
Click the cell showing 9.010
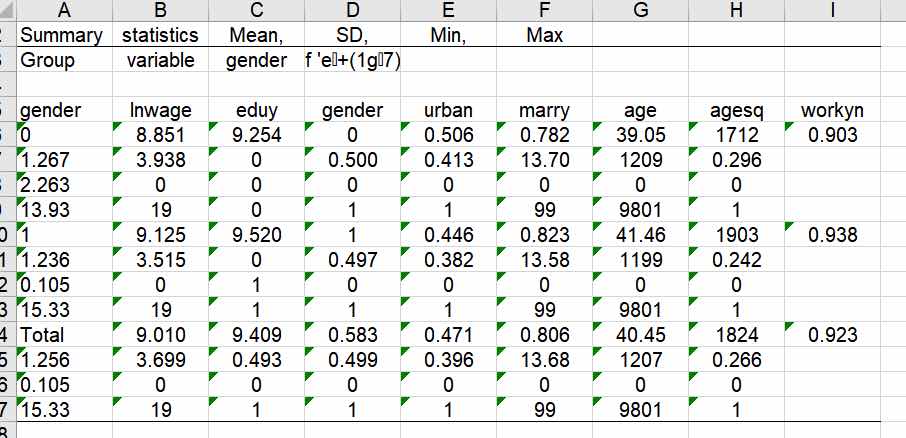click(161, 335)
